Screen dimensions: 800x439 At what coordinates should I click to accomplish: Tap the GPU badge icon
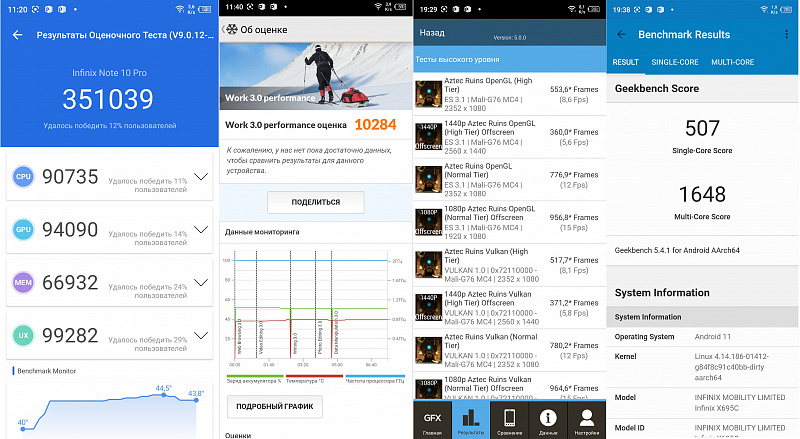point(23,230)
